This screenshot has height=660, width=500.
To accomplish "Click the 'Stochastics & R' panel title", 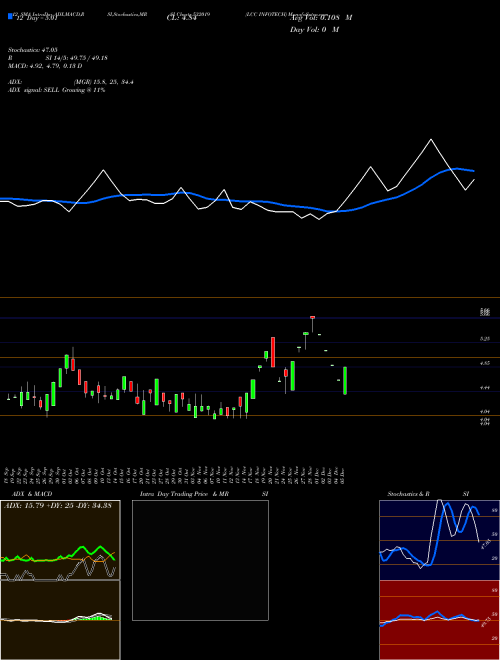I will [408, 494].
